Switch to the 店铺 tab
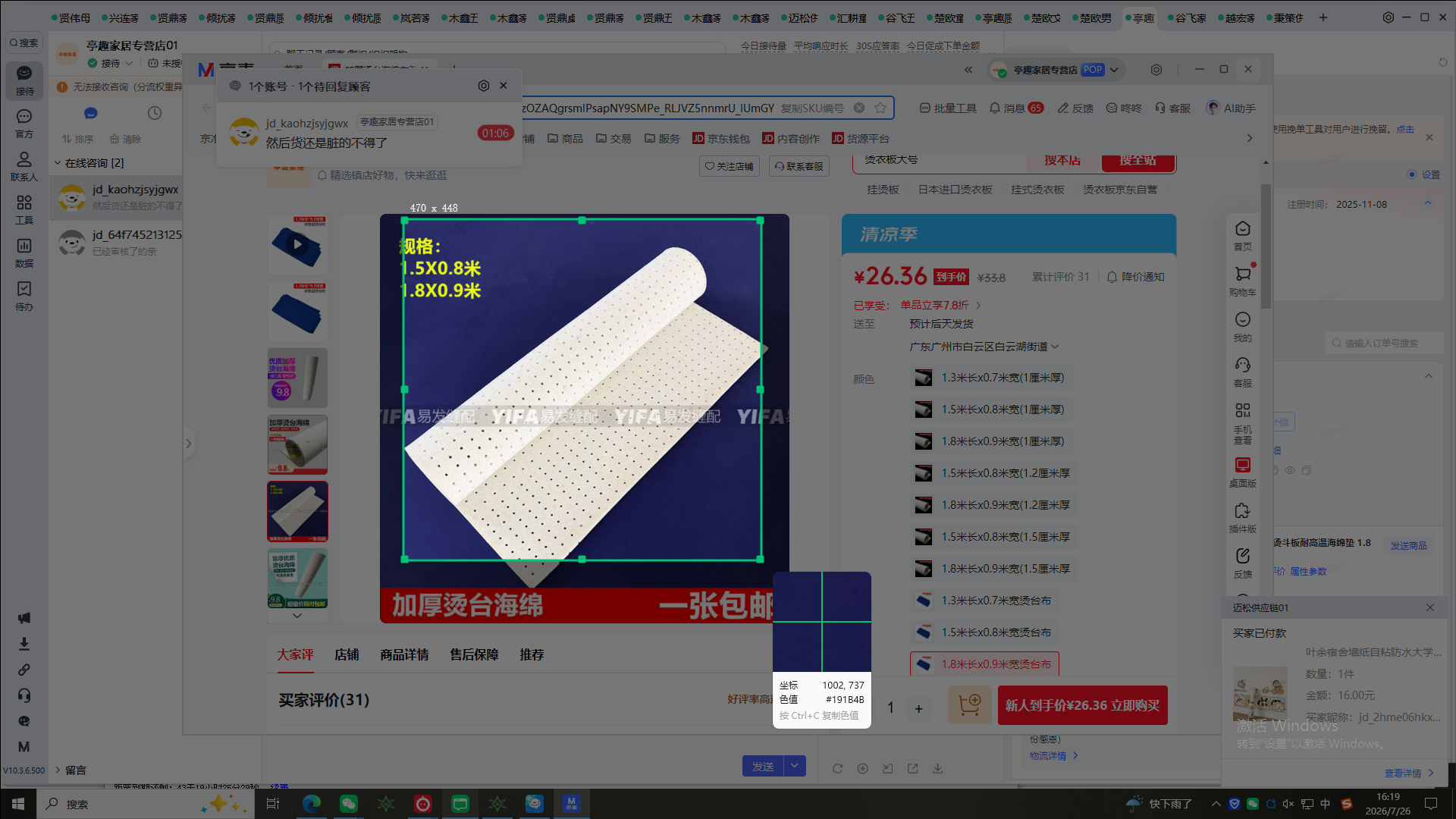Viewport: 1456px width, 819px height. tap(347, 654)
